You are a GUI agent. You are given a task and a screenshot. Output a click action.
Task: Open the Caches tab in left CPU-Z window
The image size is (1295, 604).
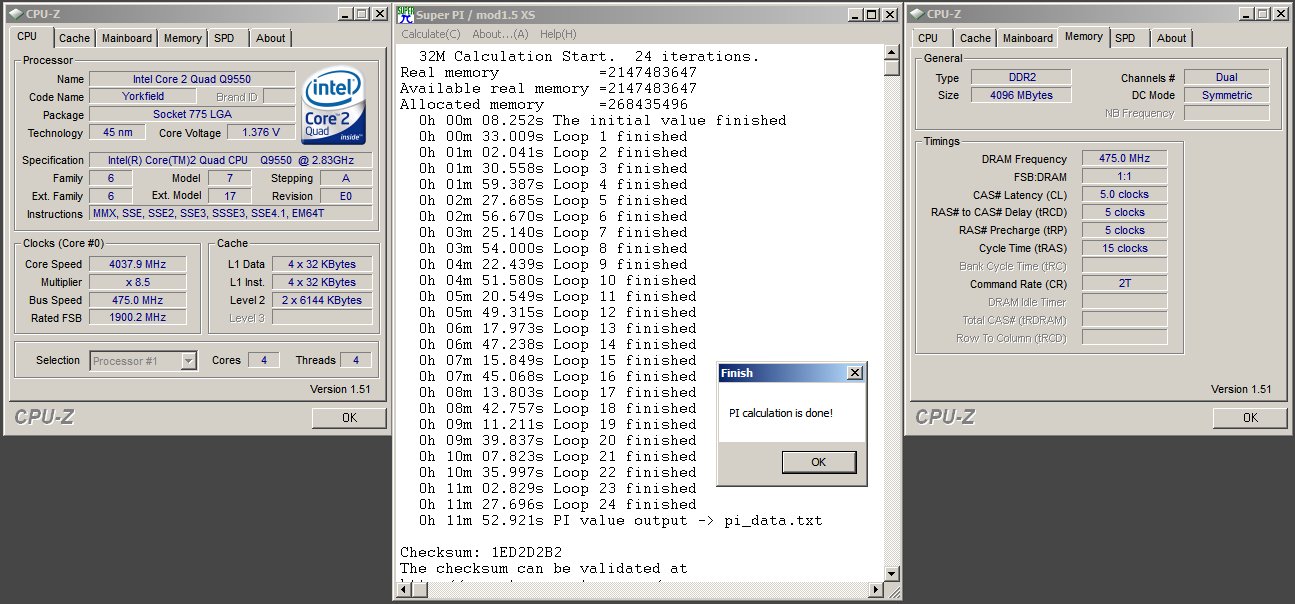tap(74, 38)
